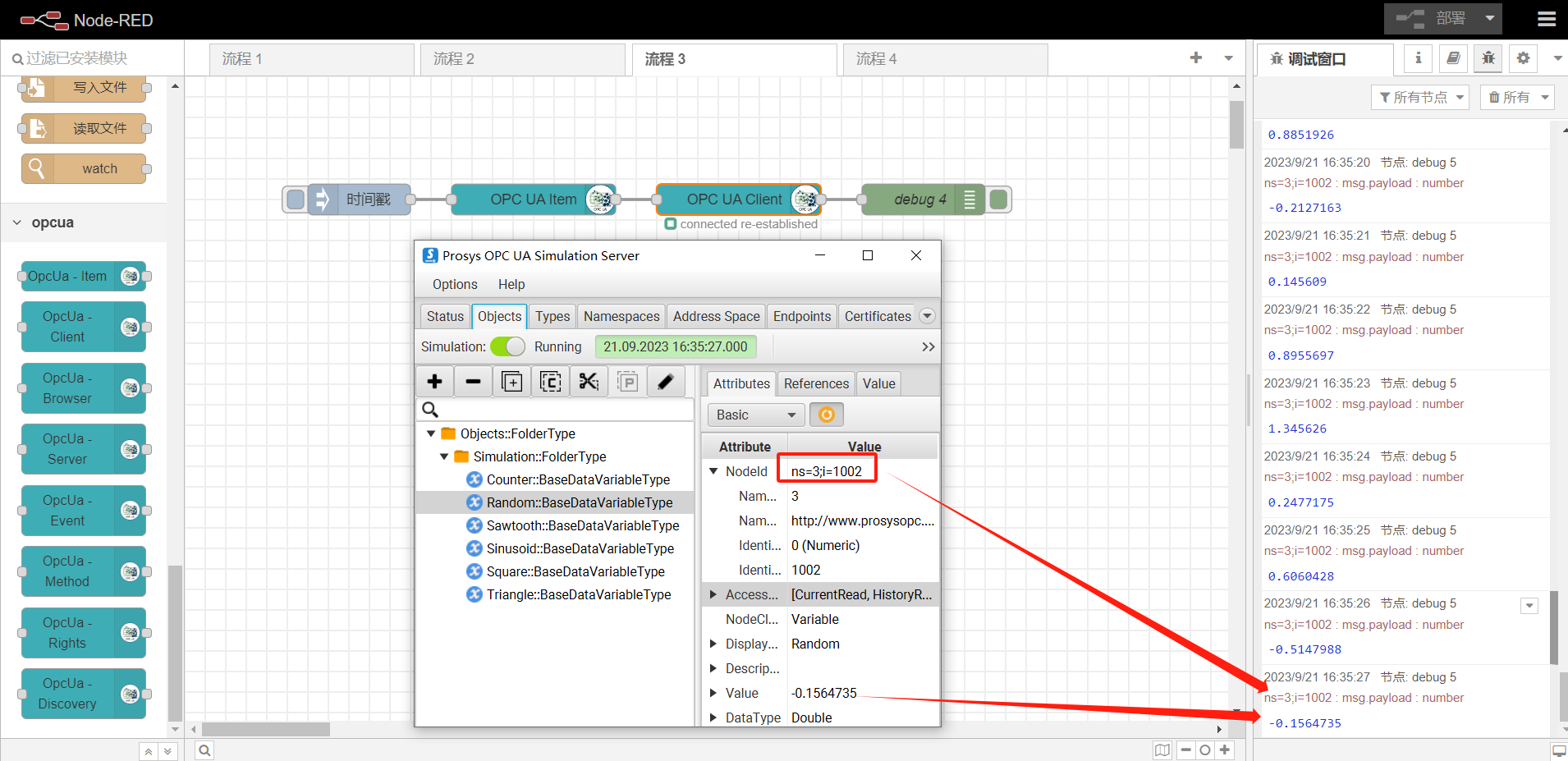The image size is (1568, 761).
Task: Open the Options menu in Prosys
Action: [x=455, y=284]
